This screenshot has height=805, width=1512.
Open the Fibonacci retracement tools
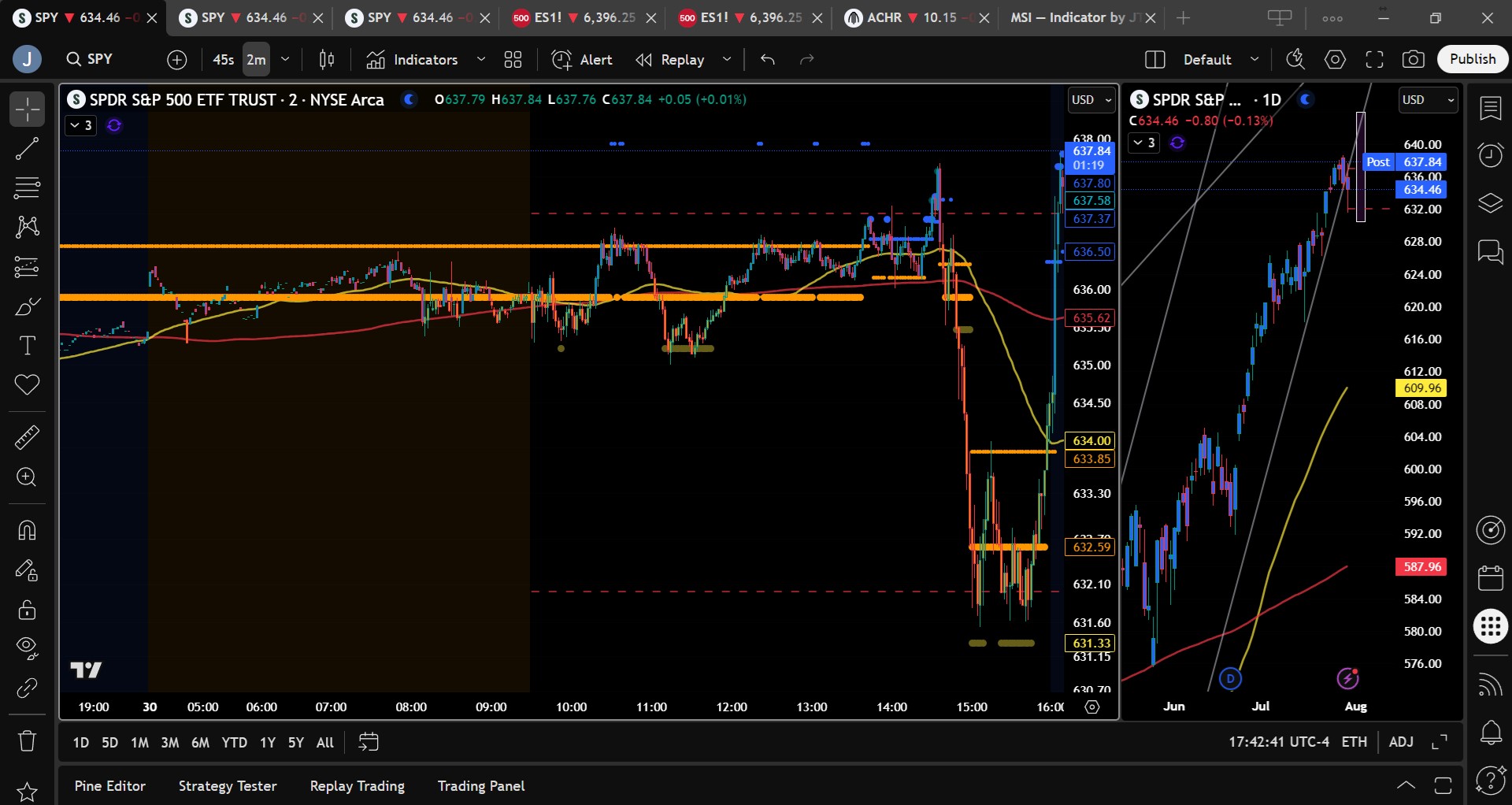coord(27,187)
